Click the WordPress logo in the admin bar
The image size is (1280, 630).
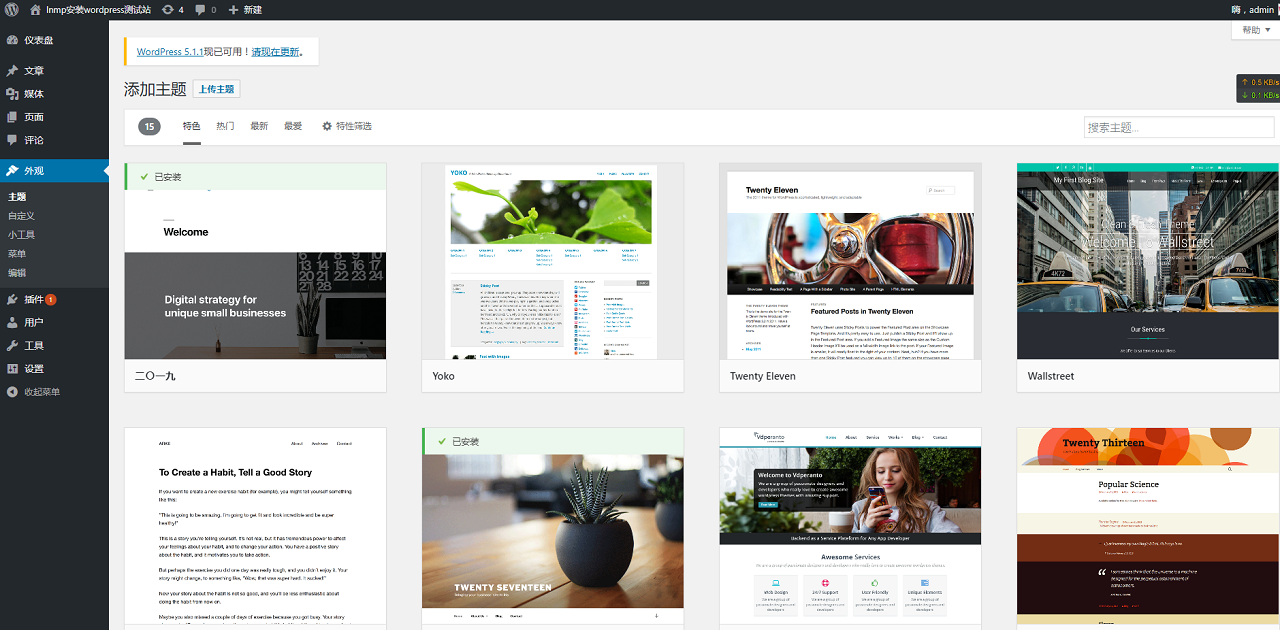coord(11,10)
